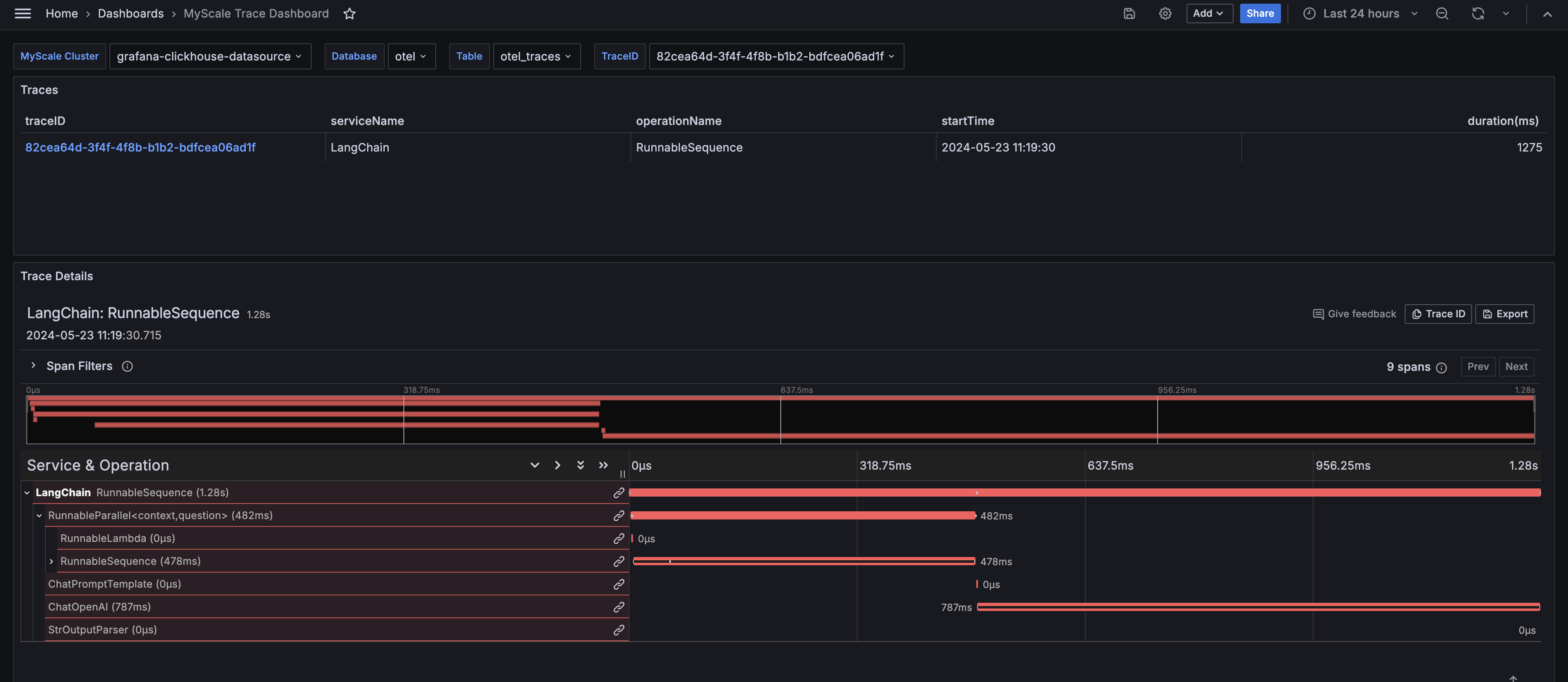Click the Share button

click(x=1260, y=13)
